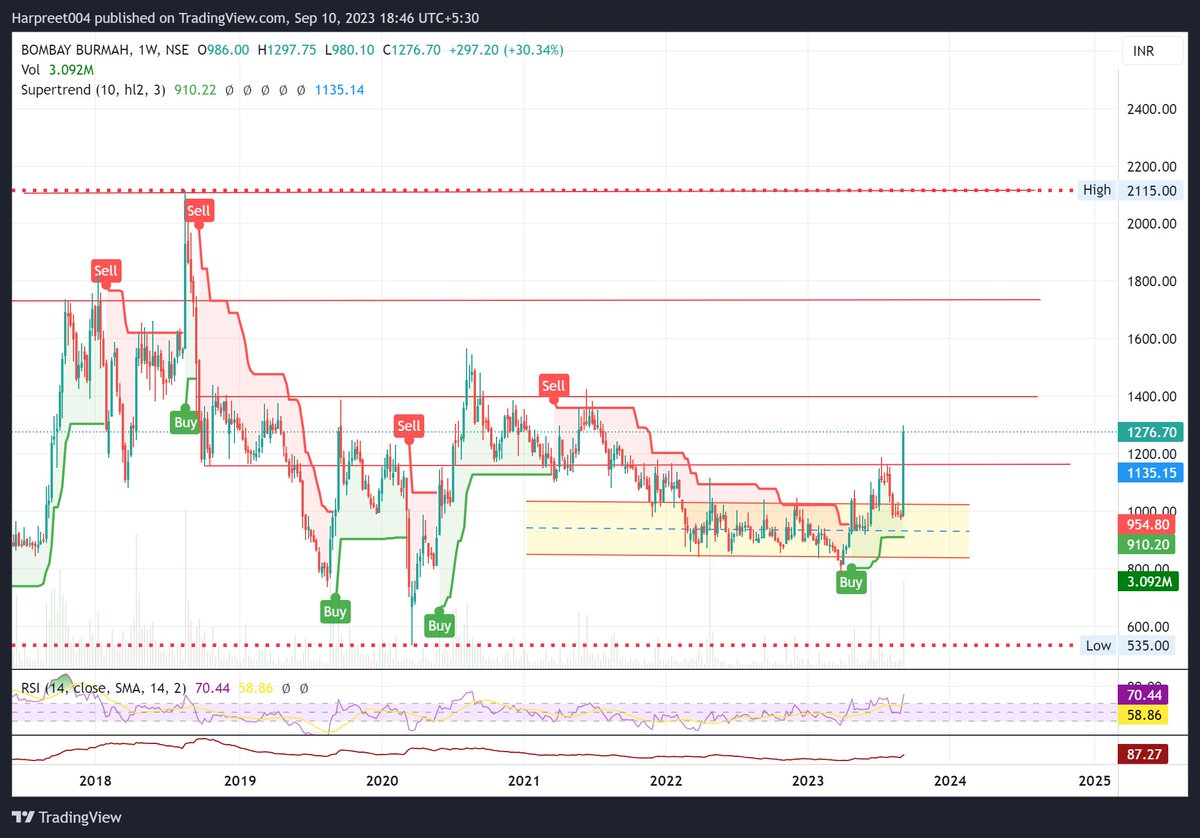This screenshot has height=838, width=1200.
Task: Select the Buy signal in mid-2020
Action: (439, 626)
